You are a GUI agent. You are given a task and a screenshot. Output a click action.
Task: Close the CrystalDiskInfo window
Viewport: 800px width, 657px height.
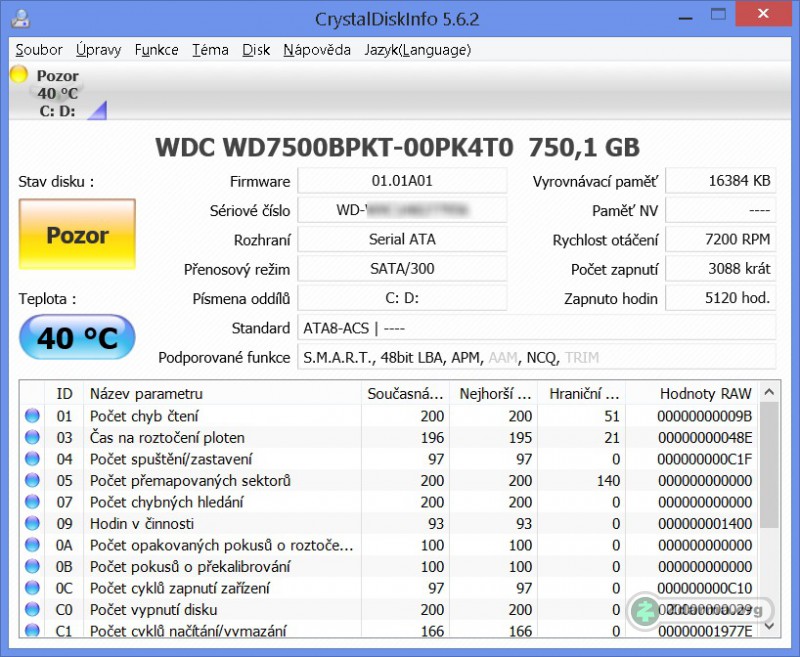pos(763,14)
